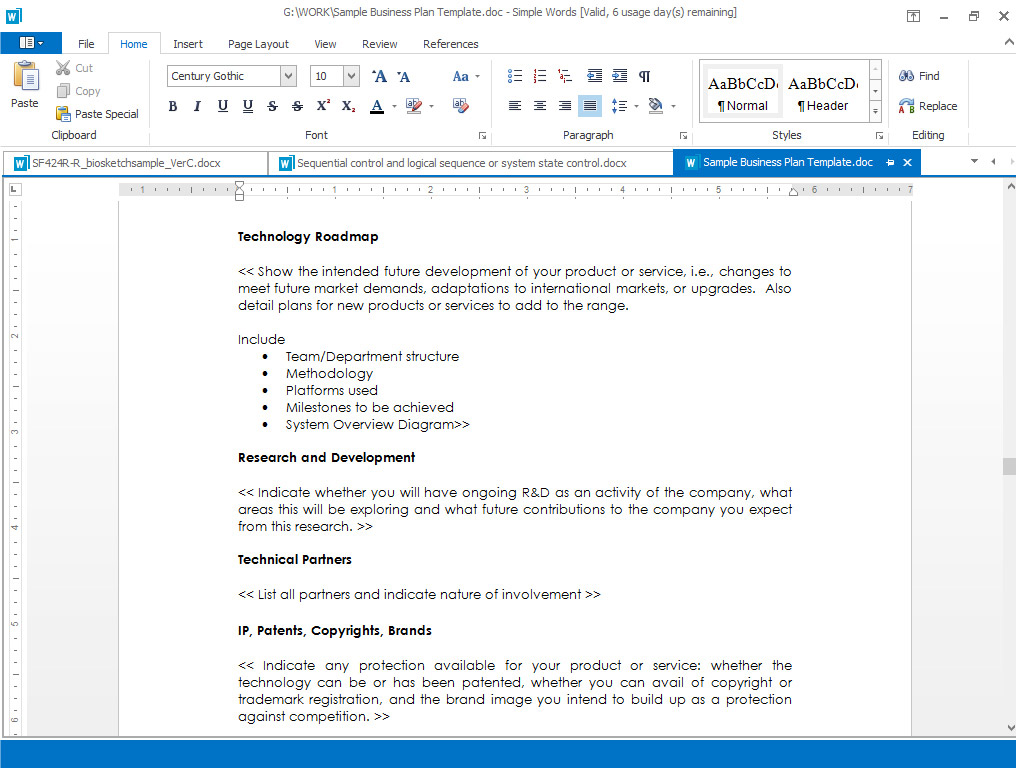
Task: Click the tab stop type selector at ruler corner
Action: coord(14,189)
